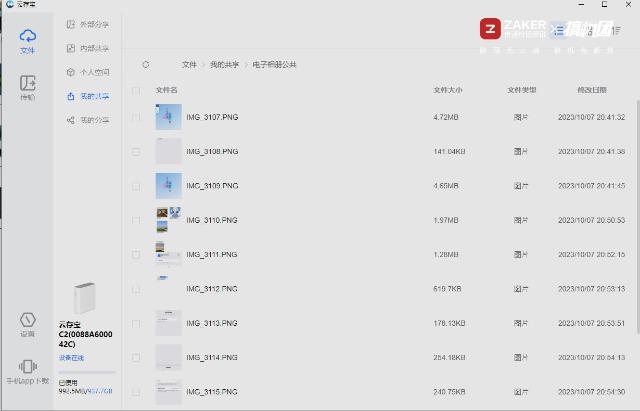
Task: Click the sort icon at top right
Action: coord(616,30)
